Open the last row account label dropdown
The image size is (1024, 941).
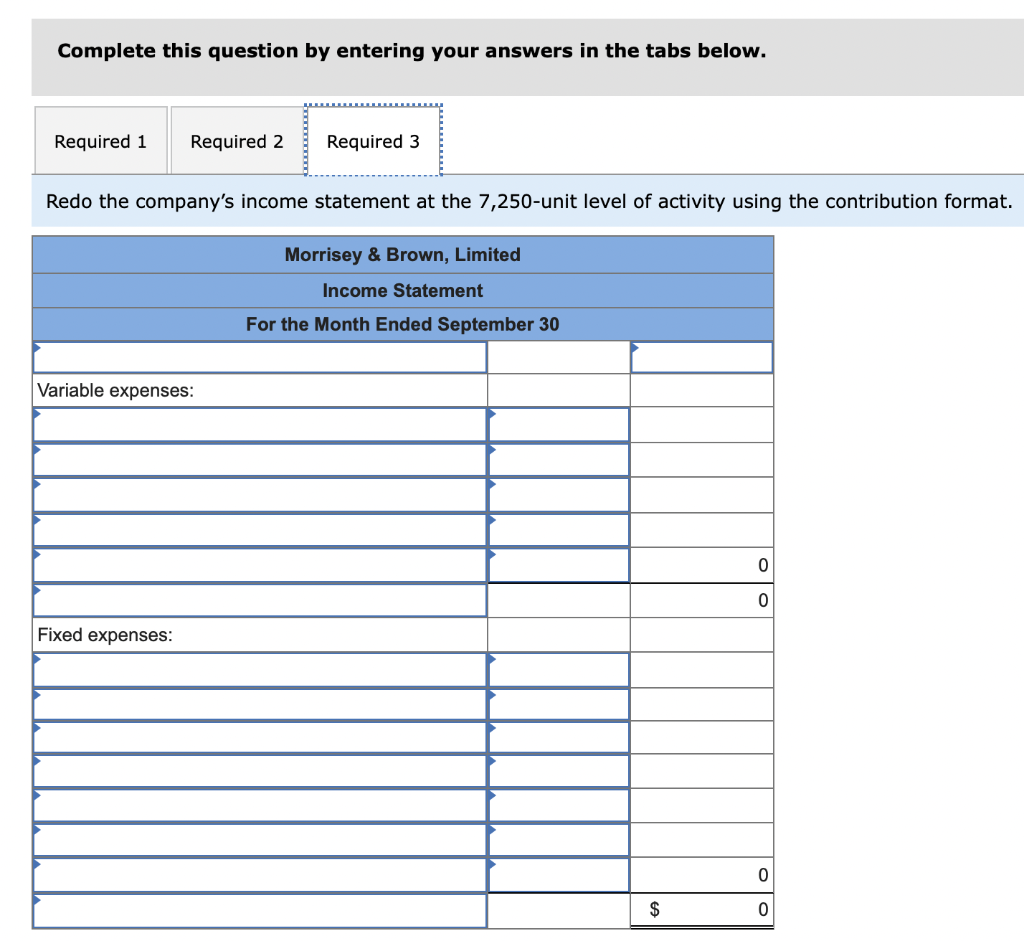pos(260,910)
